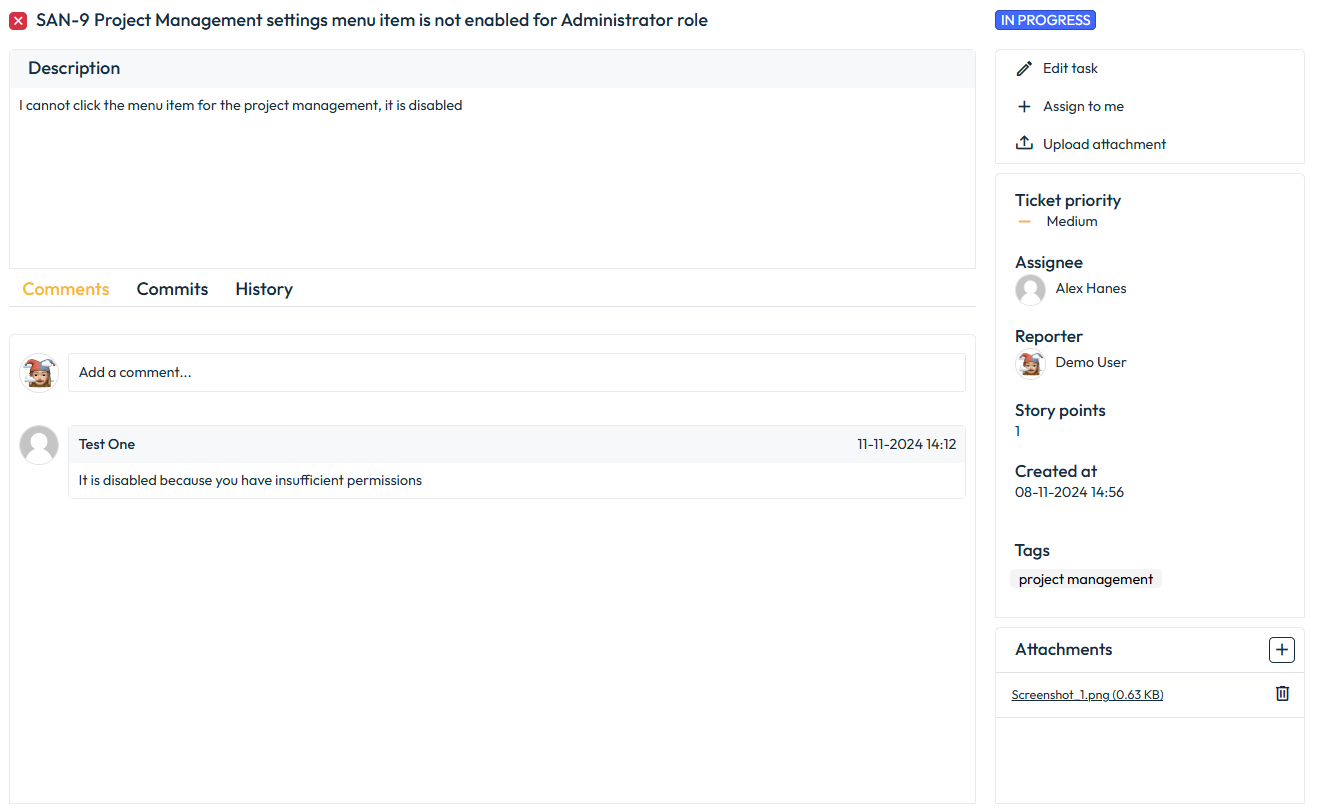Screen dimensions: 1321x812
Task: Click the plus icon beside Assign to me
Action: [1024, 106]
